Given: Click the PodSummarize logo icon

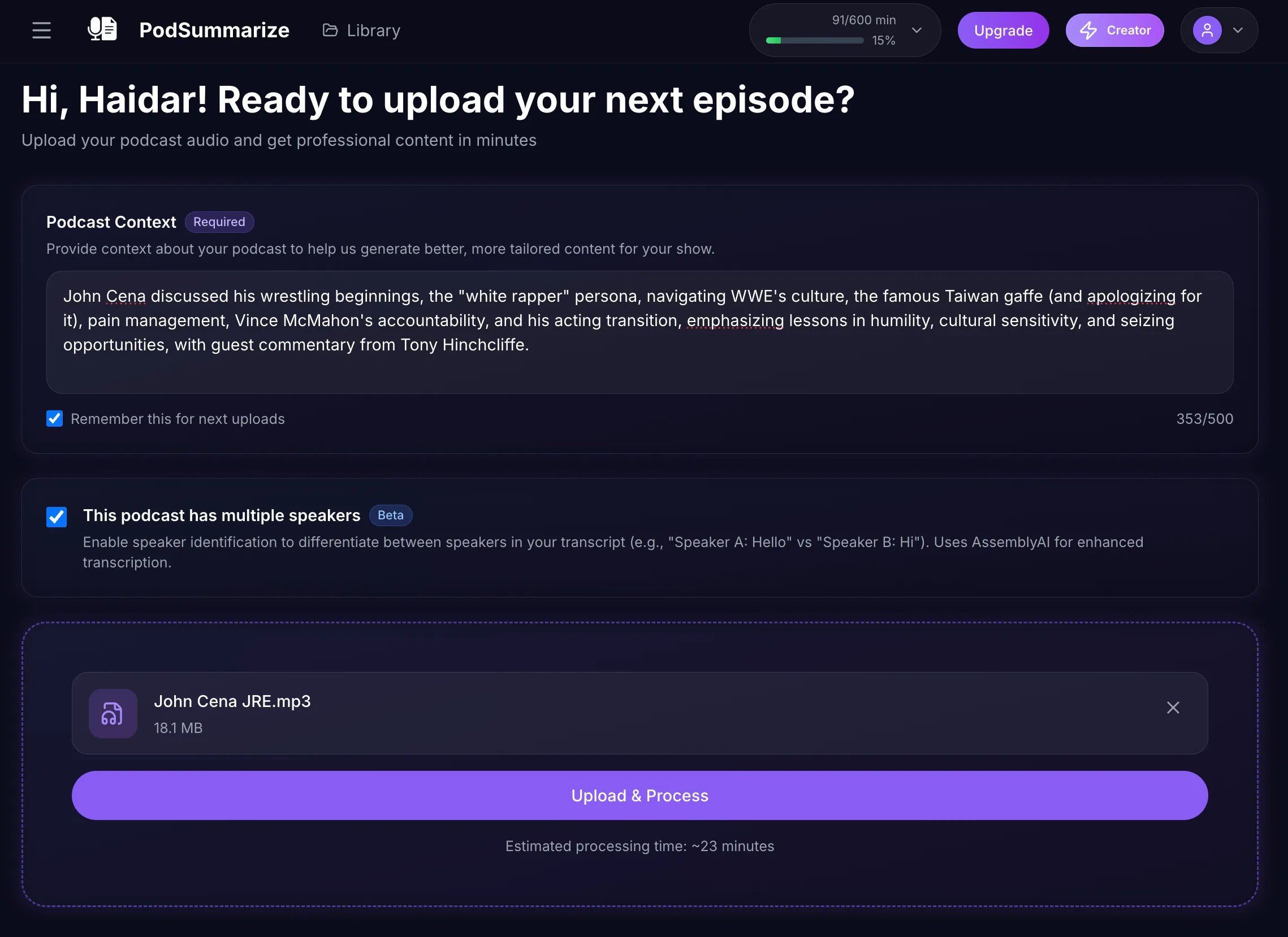Looking at the screenshot, I should [x=102, y=28].
